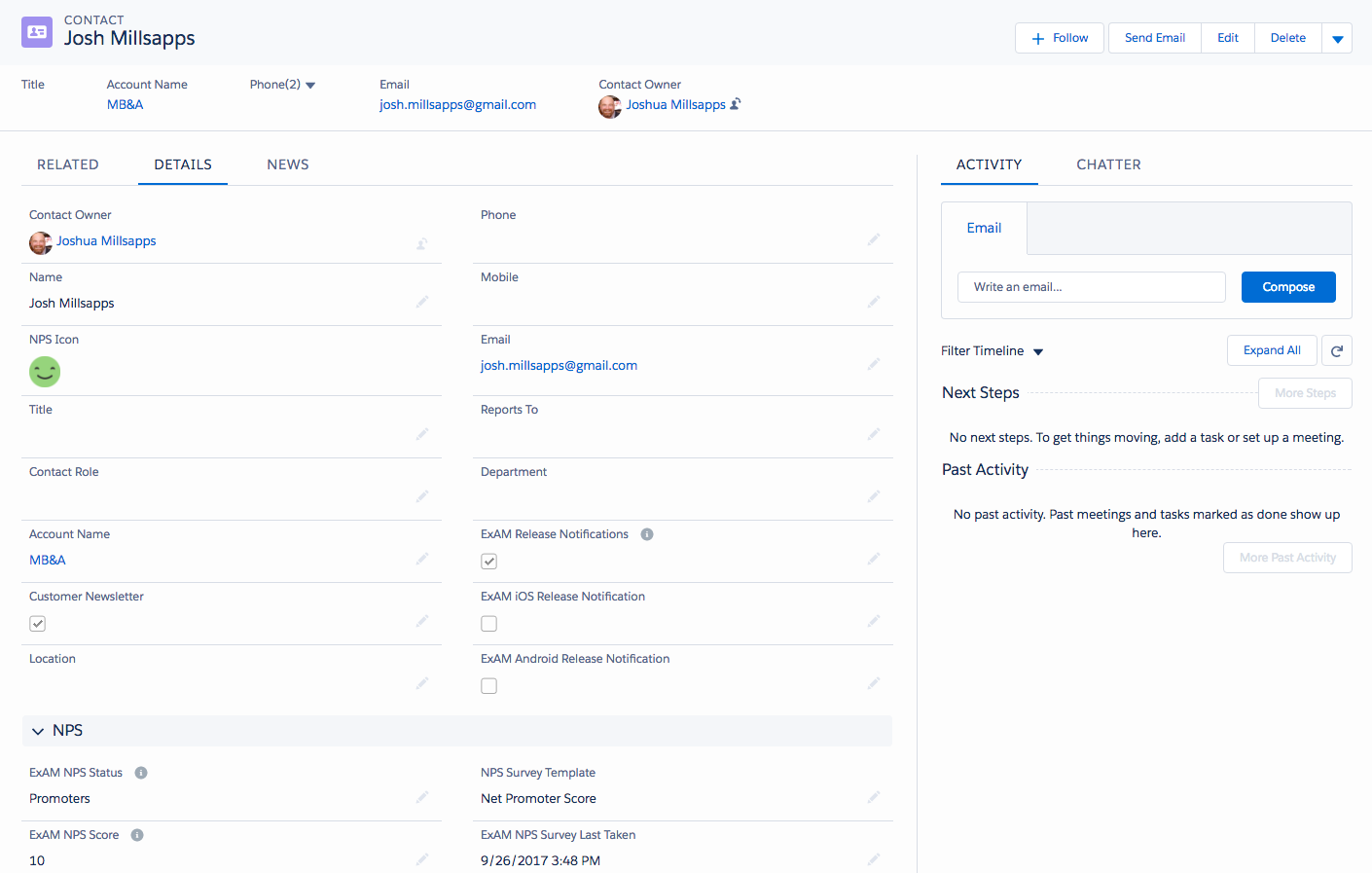The height and width of the screenshot is (873, 1372).
Task: Open the News tab
Action: click(x=288, y=164)
